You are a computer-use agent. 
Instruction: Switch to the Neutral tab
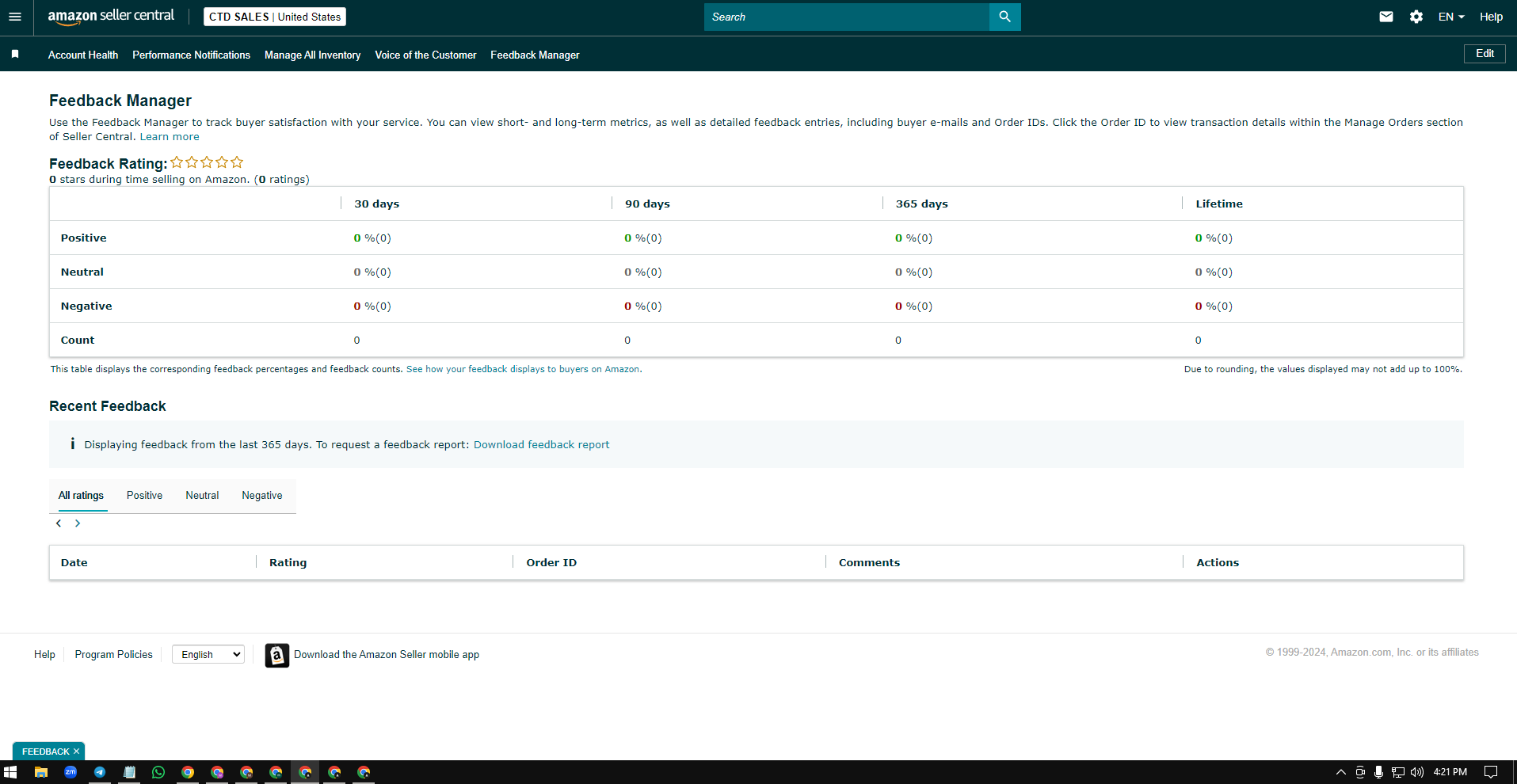click(202, 495)
